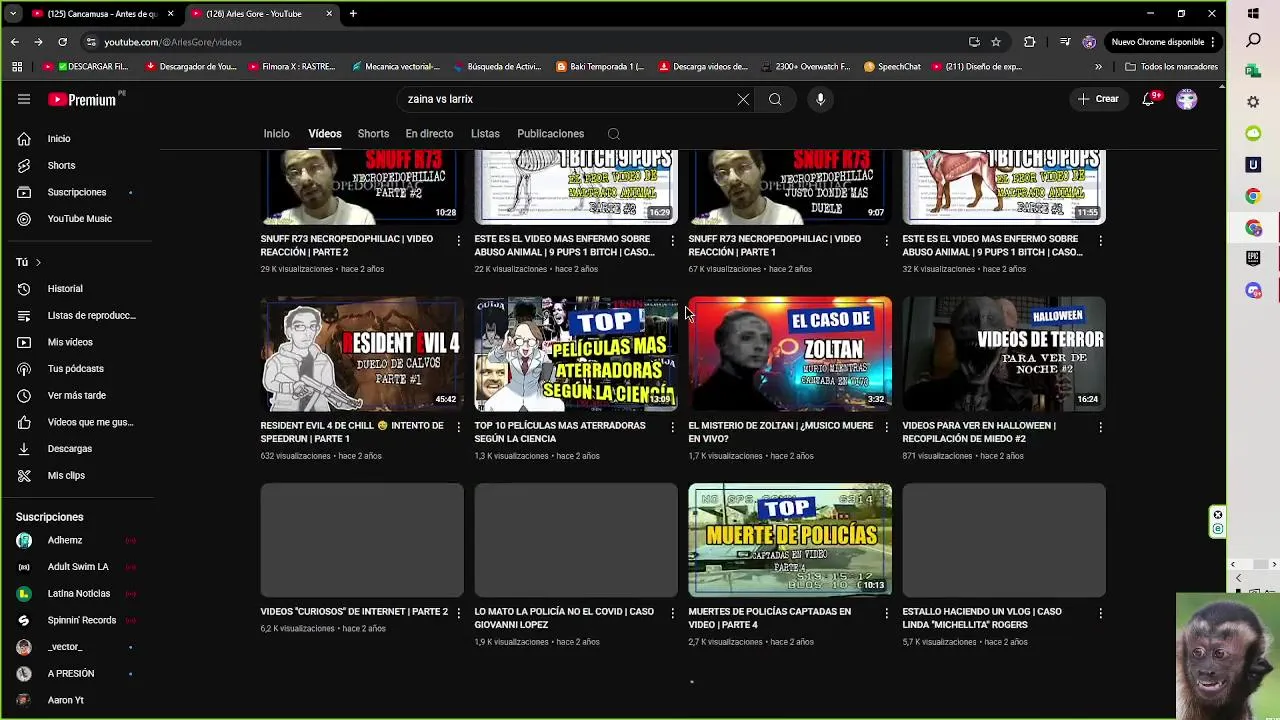1280x720 pixels.
Task: Click the browser reload icon
Action: (62, 42)
